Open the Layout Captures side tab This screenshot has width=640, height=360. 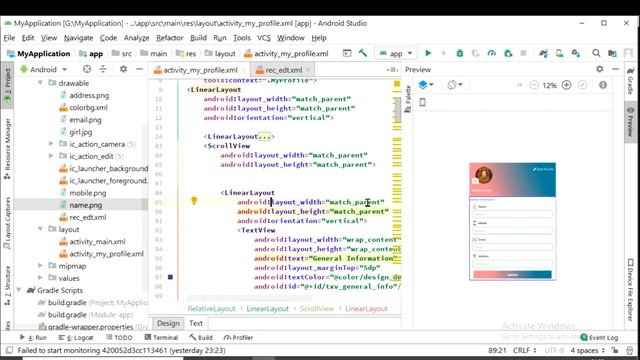pyautogui.click(x=7, y=223)
